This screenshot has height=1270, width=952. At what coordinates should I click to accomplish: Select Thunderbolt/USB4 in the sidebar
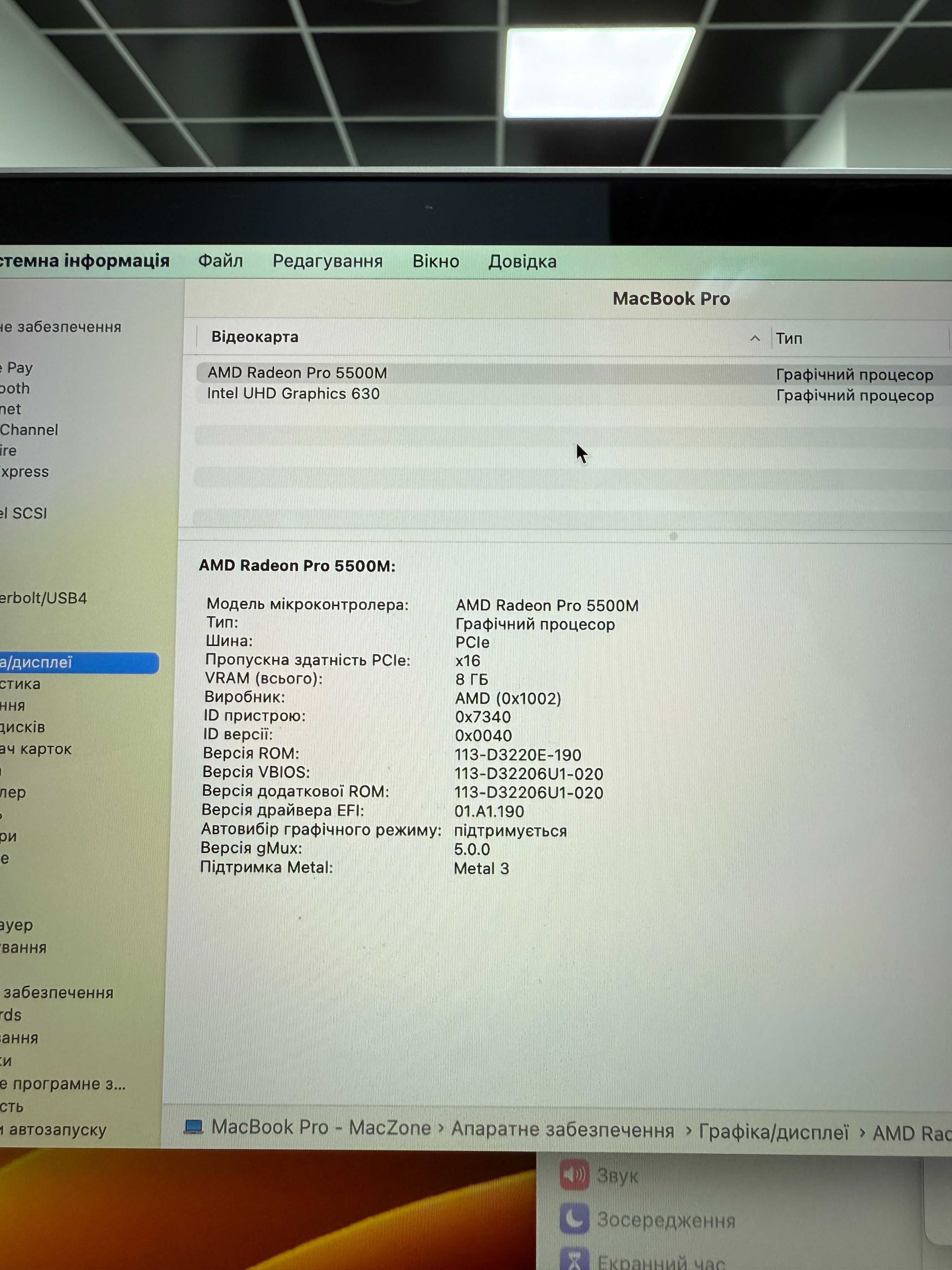[44, 598]
